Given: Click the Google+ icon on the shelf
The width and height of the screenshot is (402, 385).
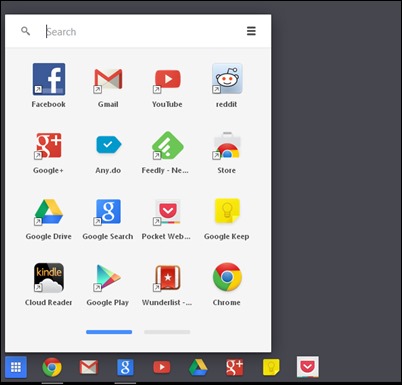Looking at the screenshot, I should [x=235, y=367].
